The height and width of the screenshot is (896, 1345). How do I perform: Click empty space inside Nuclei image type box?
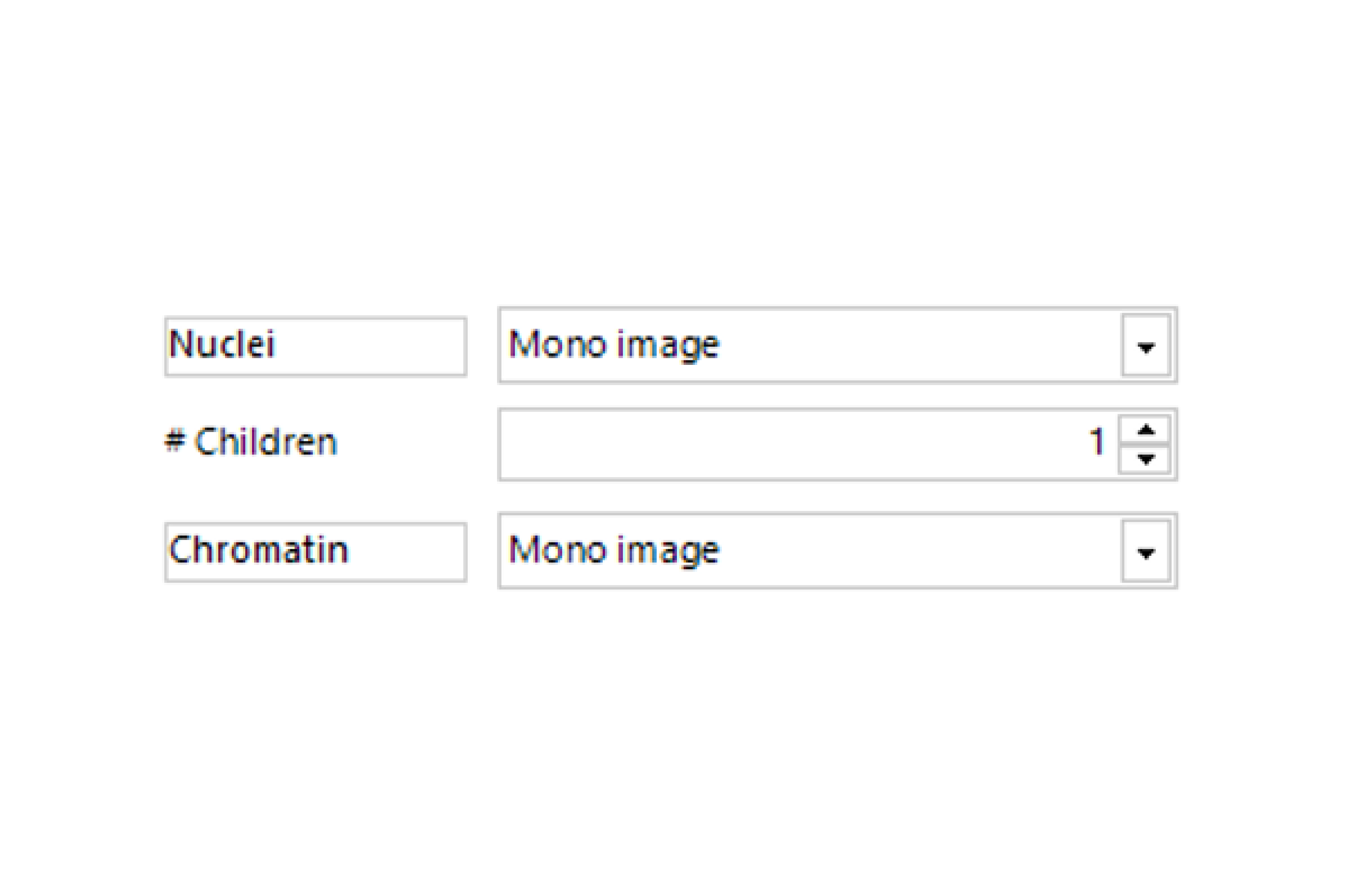(920, 345)
